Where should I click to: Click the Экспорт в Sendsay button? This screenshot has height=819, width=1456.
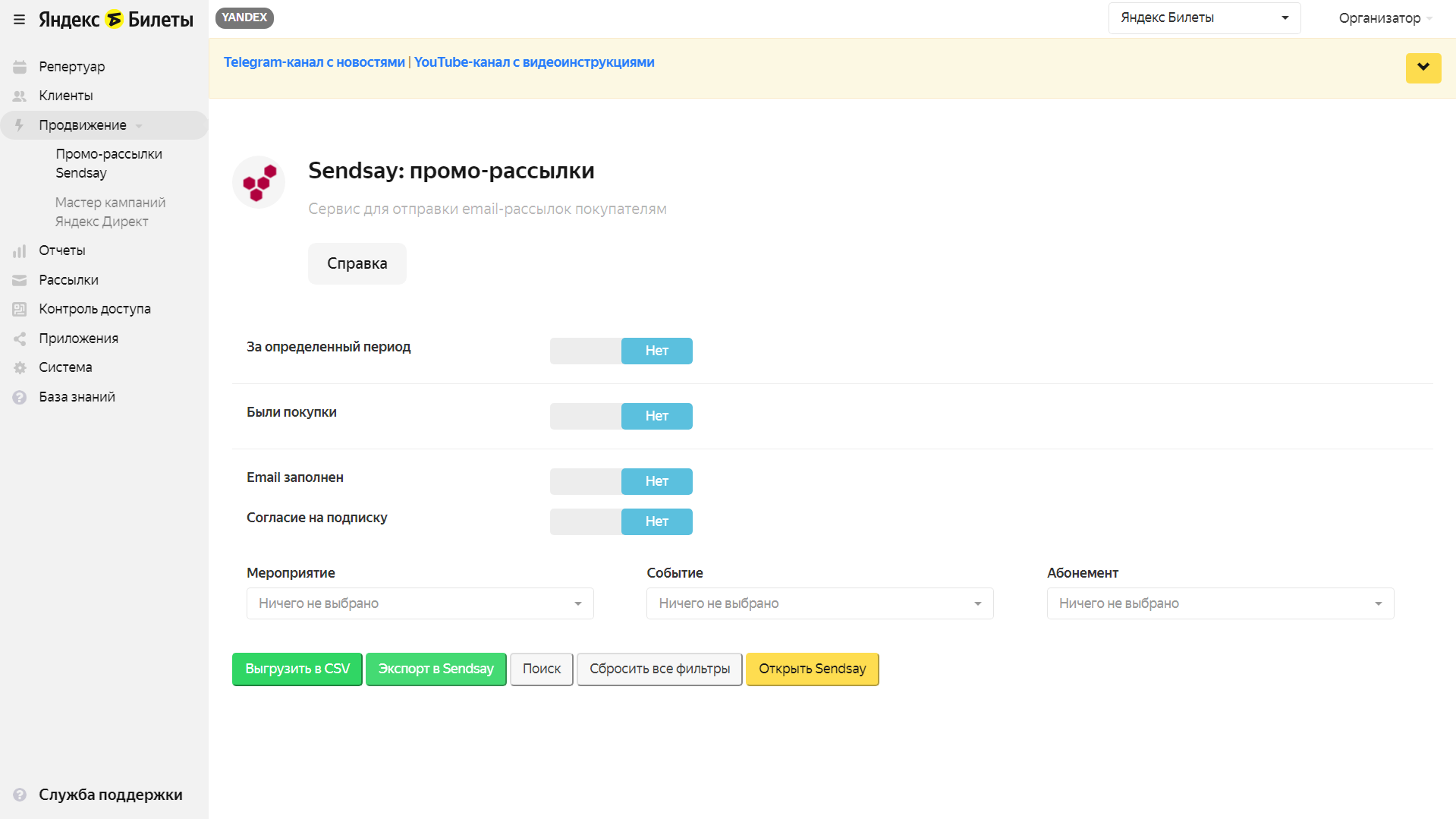tap(436, 669)
